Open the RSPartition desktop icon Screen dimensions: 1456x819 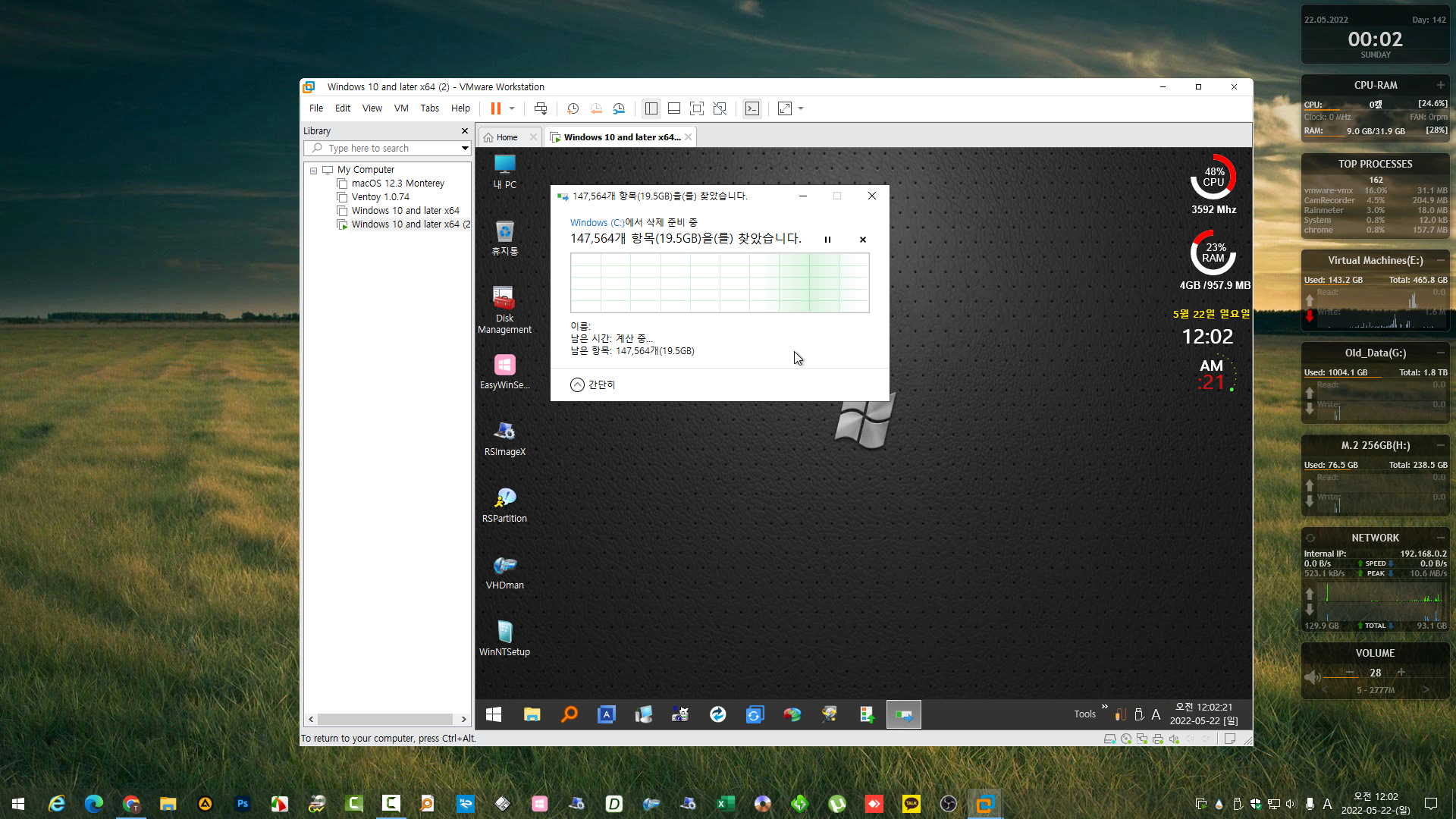point(504,505)
